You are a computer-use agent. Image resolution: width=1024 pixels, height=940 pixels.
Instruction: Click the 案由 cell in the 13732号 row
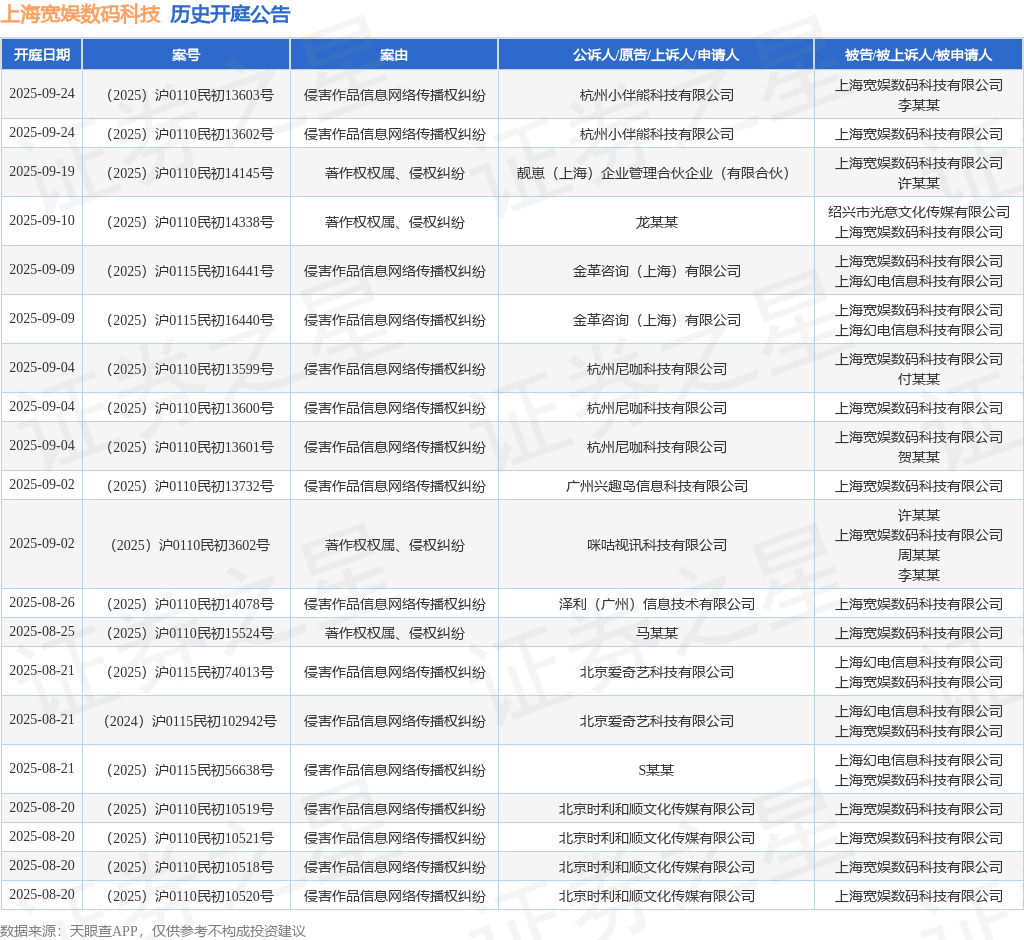(394, 486)
